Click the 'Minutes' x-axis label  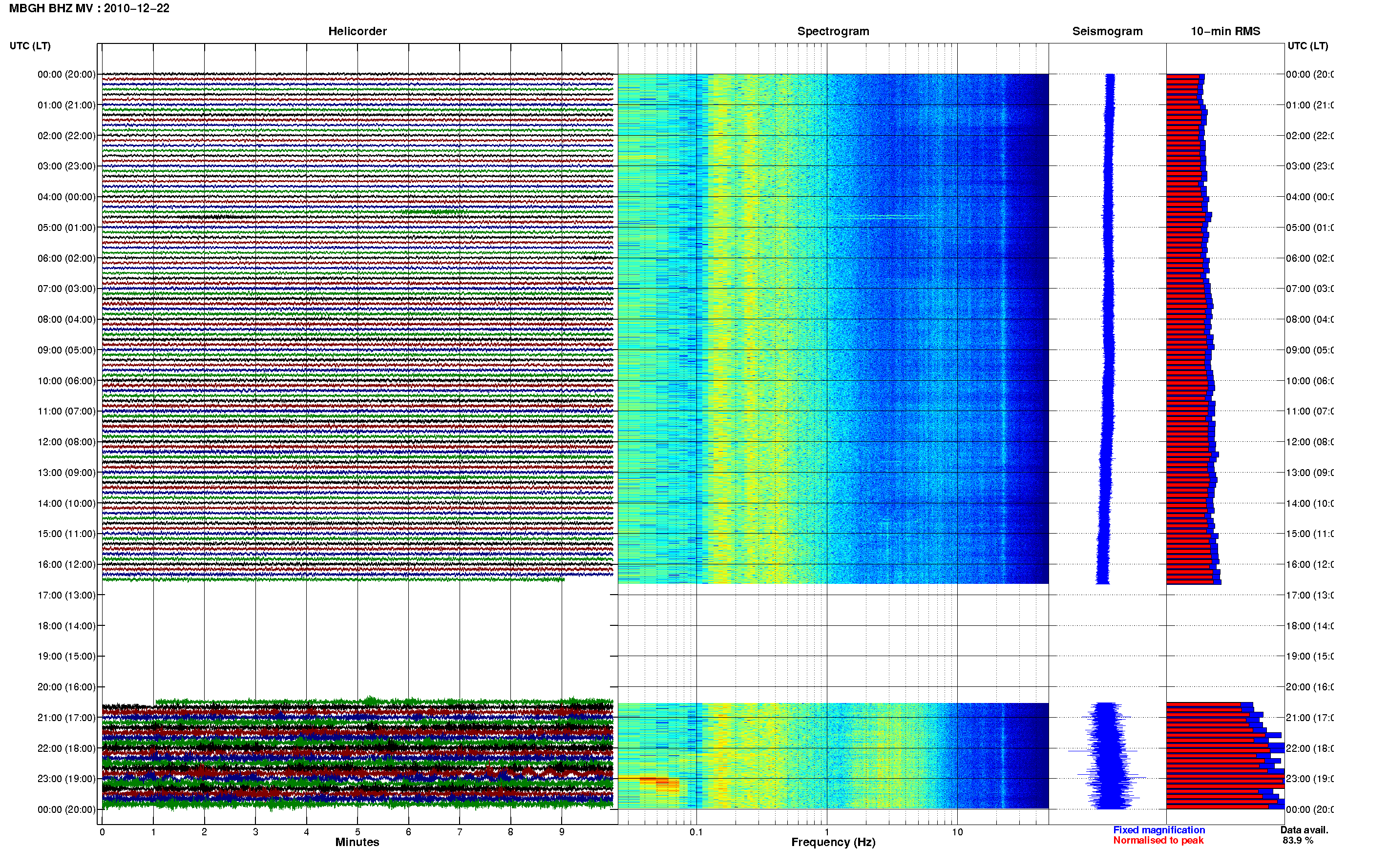click(x=357, y=842)
